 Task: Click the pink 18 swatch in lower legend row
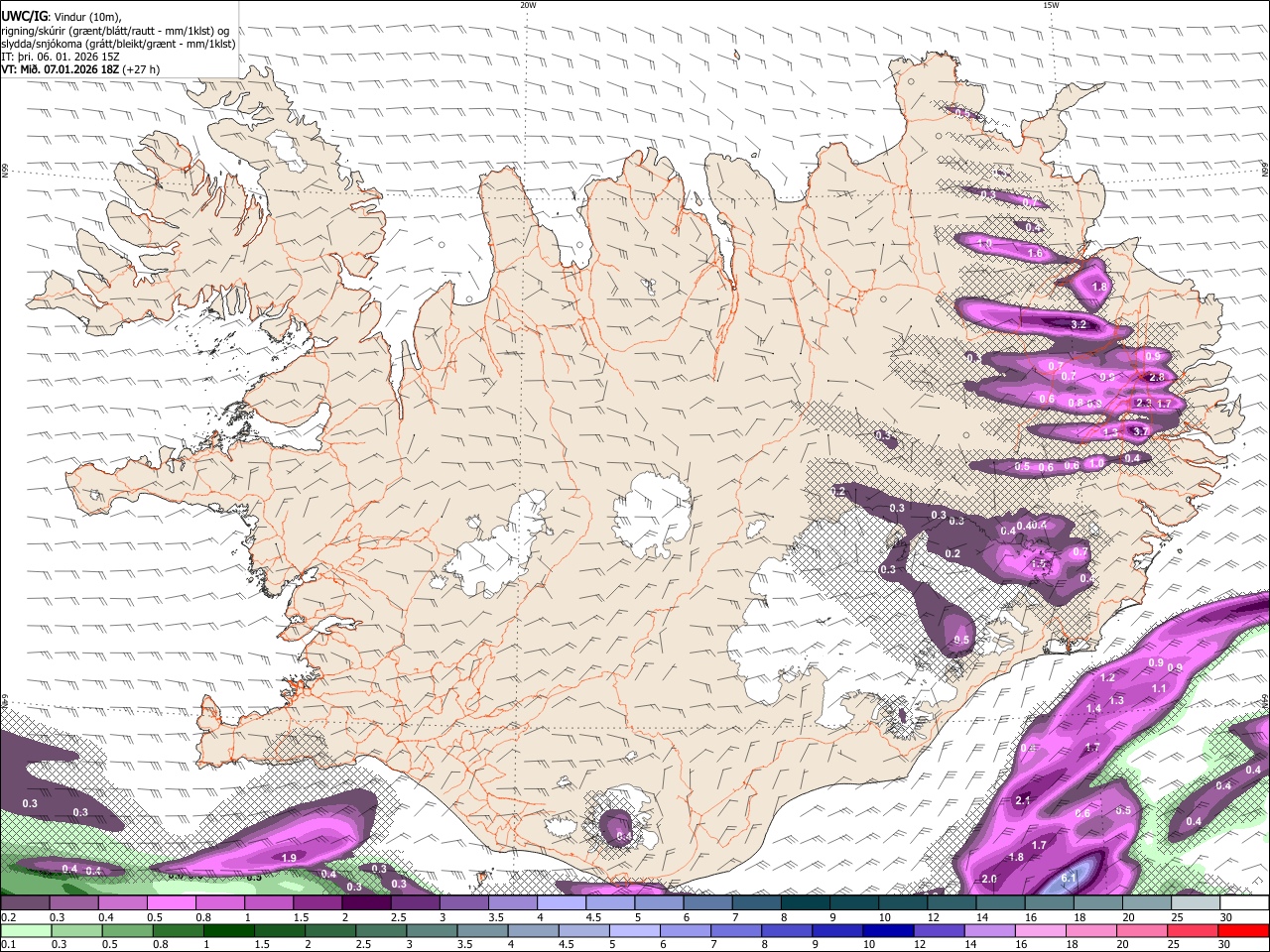coord(1091,930)
